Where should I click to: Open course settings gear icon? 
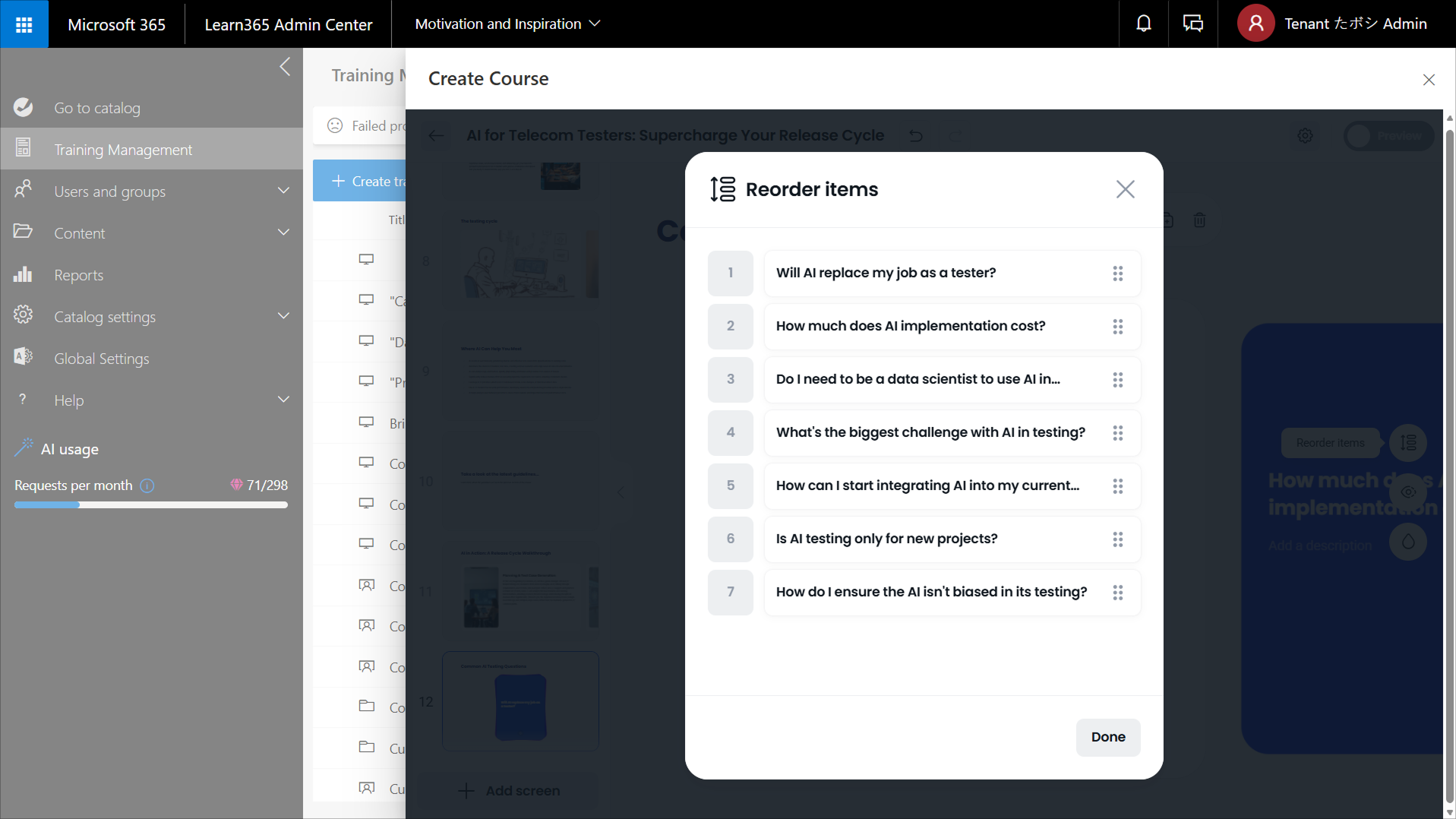(x=1305, y=136)
